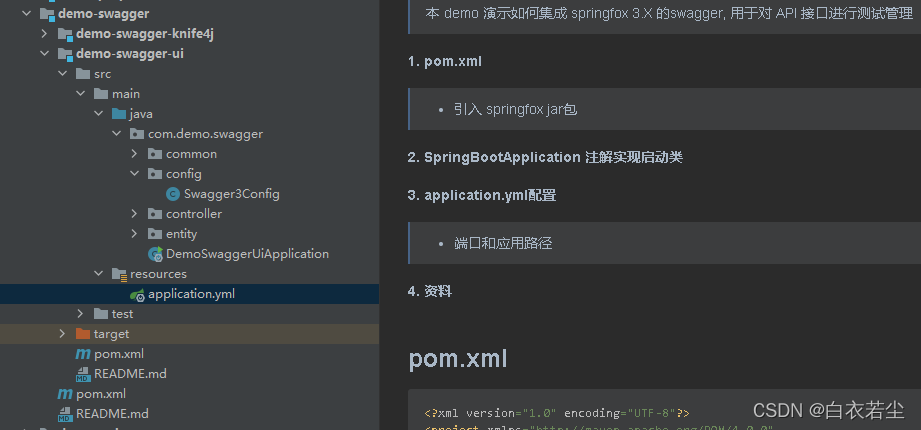Image resolution: width=921 pixels, height=430 pixels.
Task: Select application.yml in the project tree
Action: coord(191,294)
